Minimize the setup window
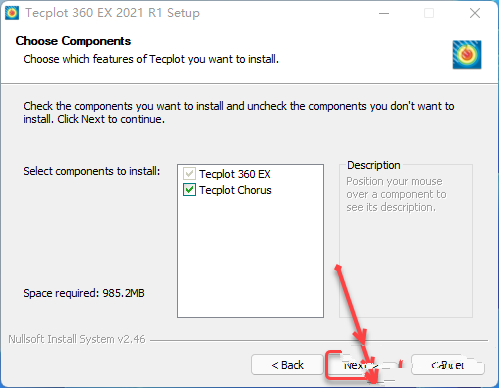 click(x=384, y=13)
